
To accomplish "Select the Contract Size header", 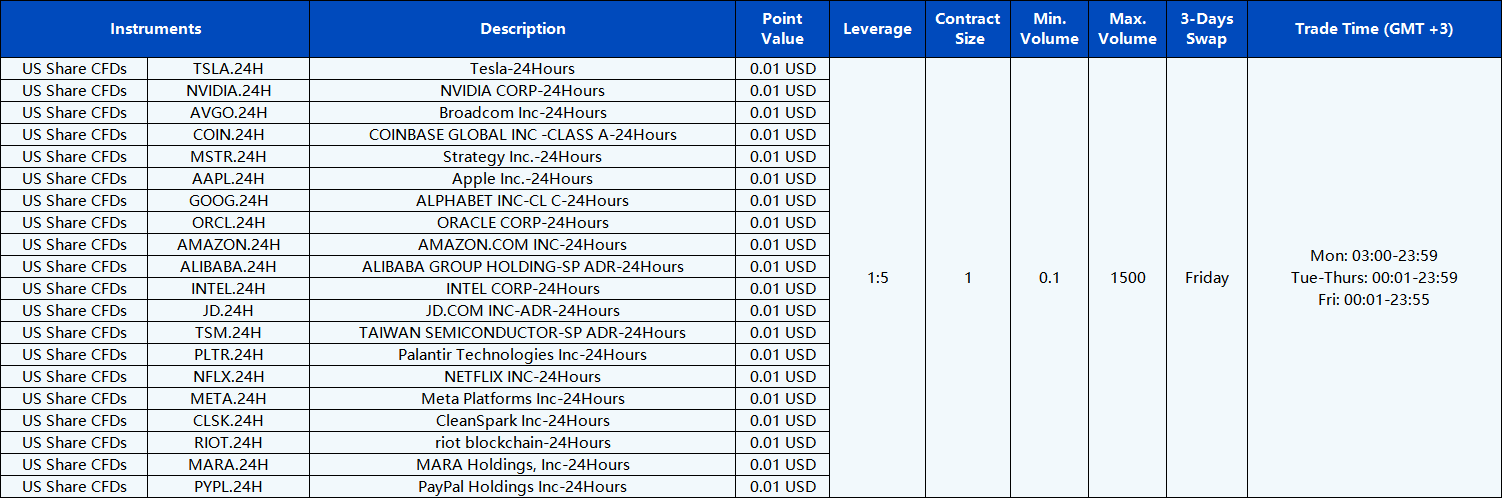I will (967, 29).
